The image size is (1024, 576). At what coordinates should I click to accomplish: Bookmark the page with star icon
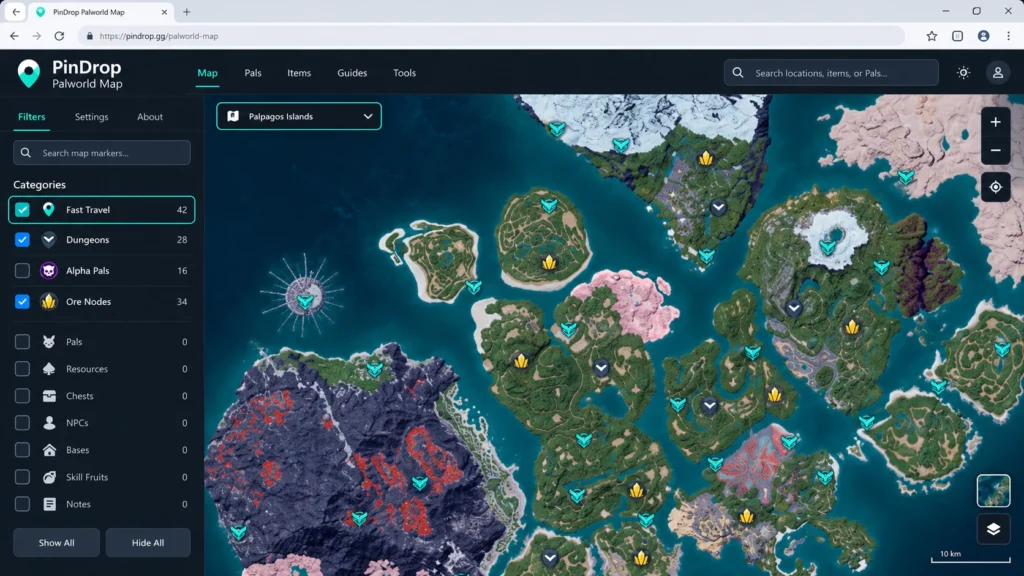pos(931,36)
